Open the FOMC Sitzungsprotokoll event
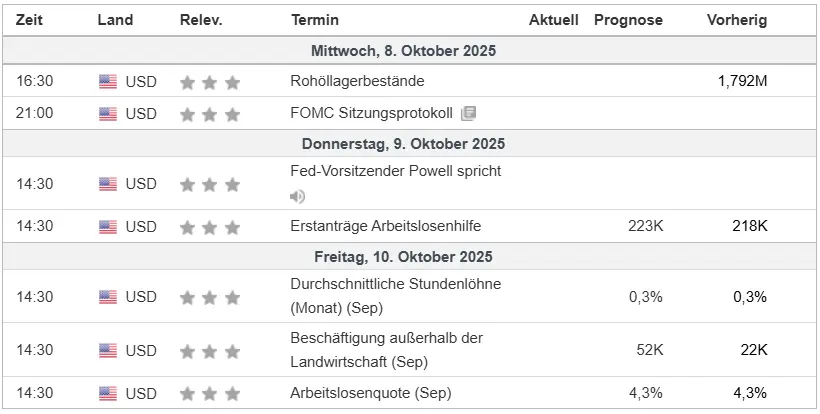820x414 pixels. 371,113
